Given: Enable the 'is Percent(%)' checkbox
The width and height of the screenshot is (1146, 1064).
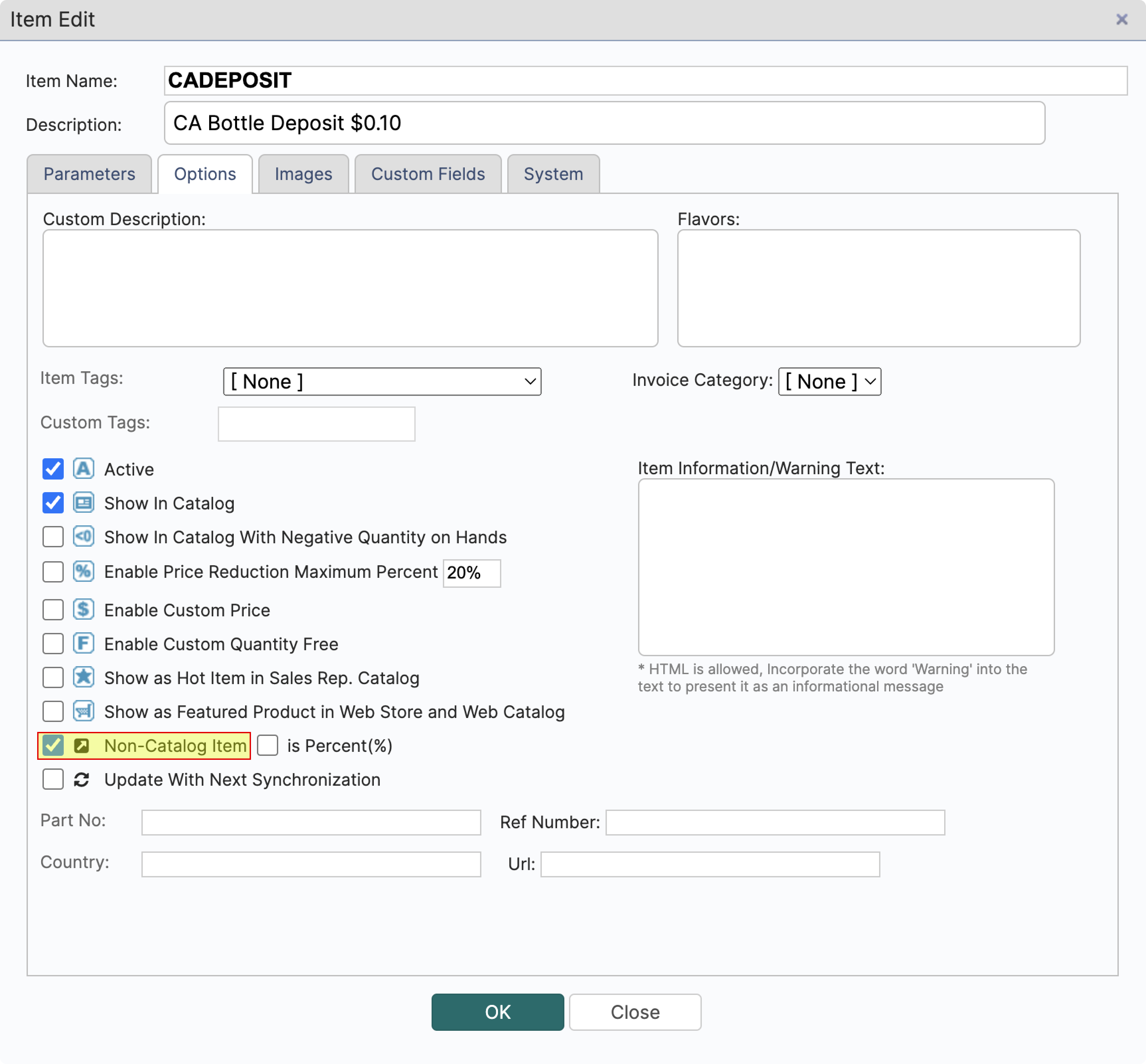Looking at the screenshot, I should point(268,746).
